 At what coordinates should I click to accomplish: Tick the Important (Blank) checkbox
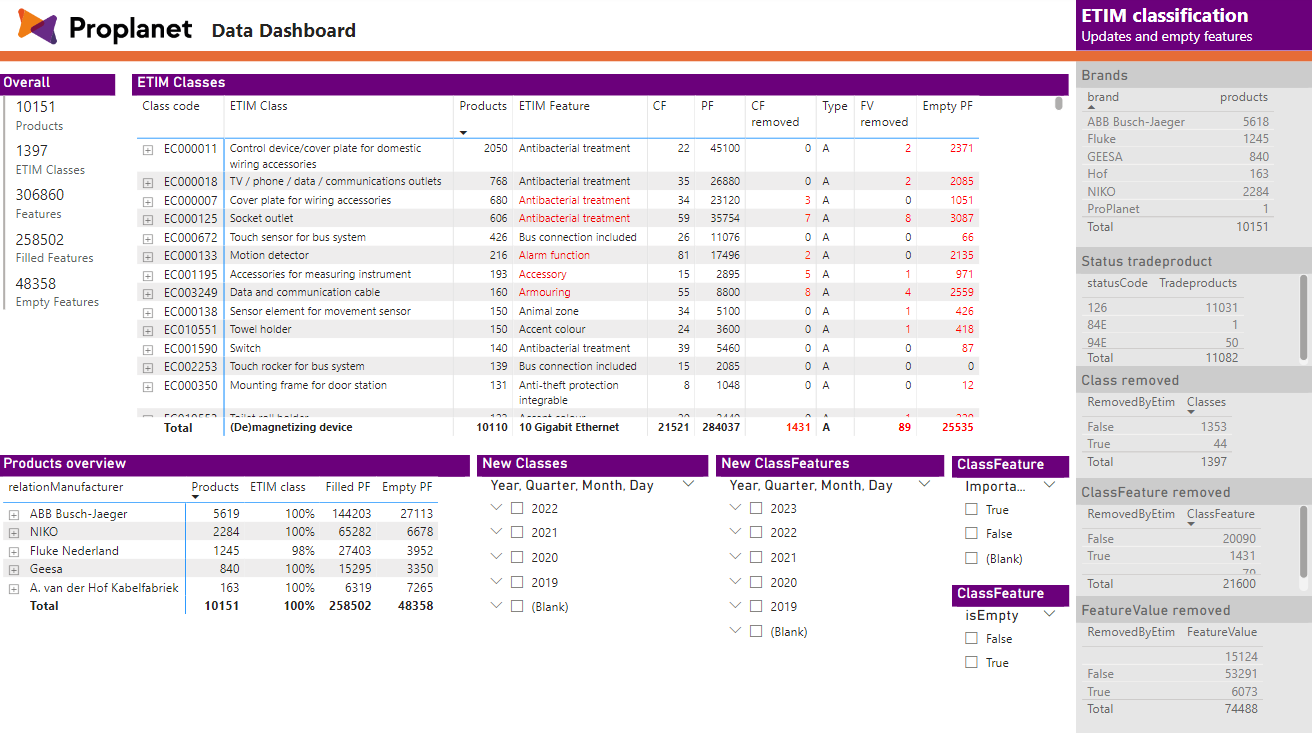coord(971,558)
